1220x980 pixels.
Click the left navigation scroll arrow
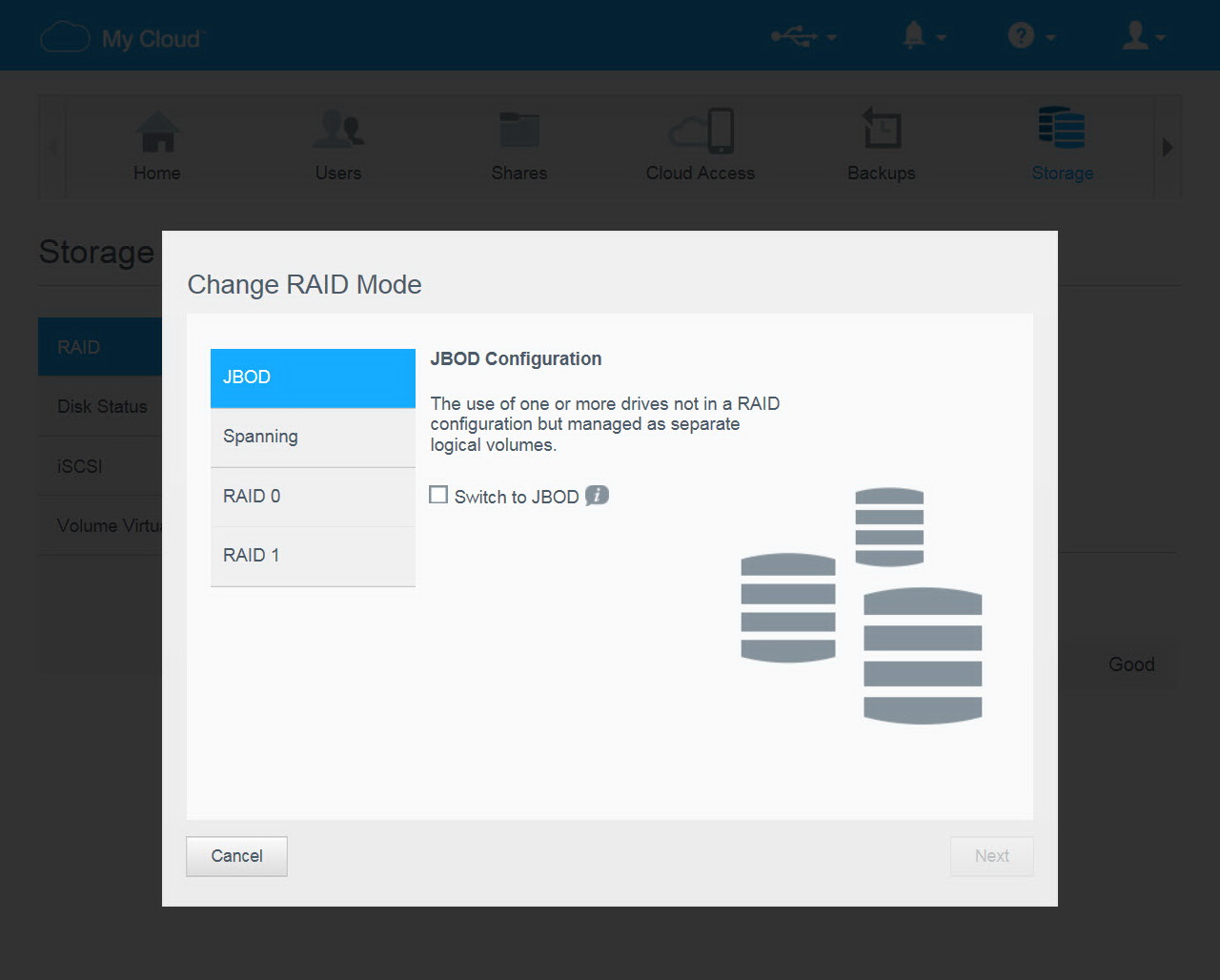coord(52,148)
